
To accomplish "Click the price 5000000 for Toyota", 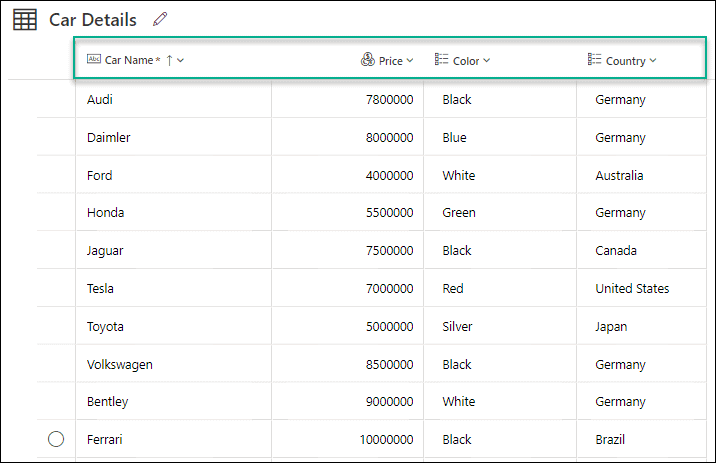I will [x=390, y=326].
